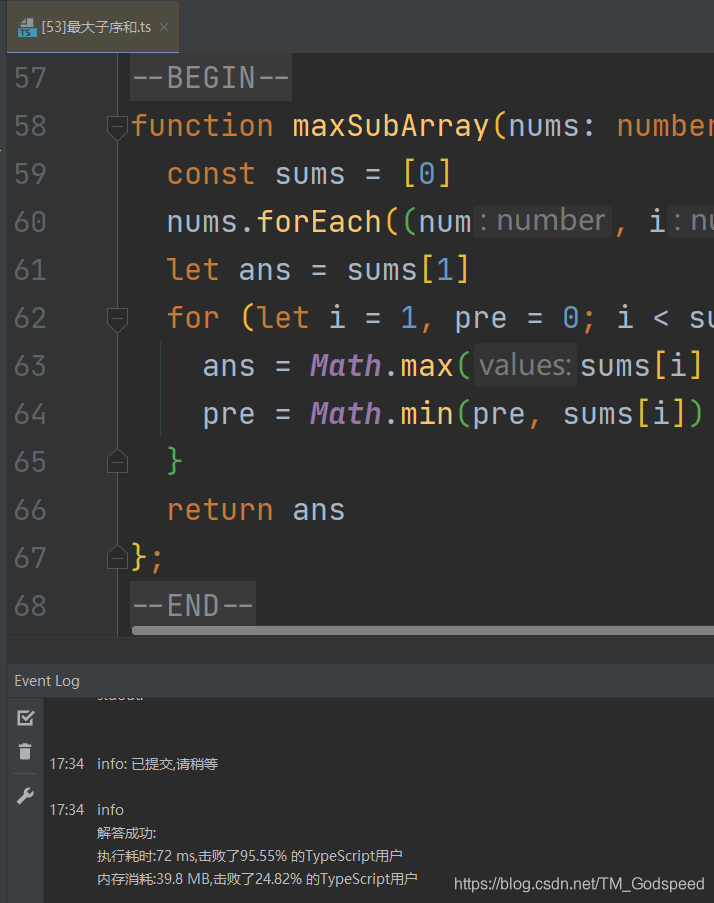Click 'const sums = [0]' code line
This screenshot has width=714, height=903.
pyautogui.click(x=309, y=174)
